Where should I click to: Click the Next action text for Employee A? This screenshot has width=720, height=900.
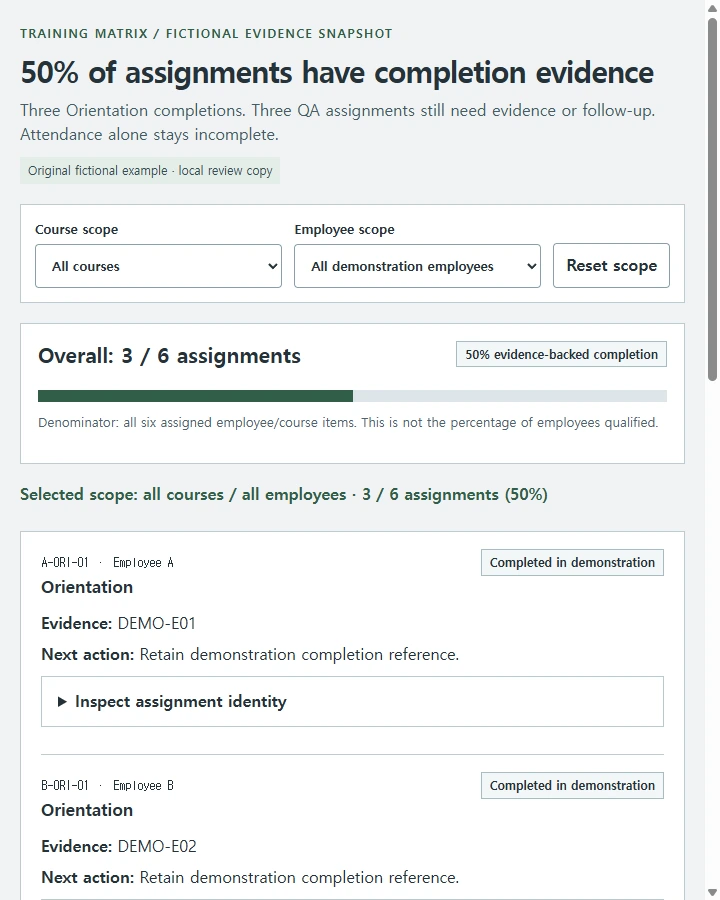coord(250,654)
